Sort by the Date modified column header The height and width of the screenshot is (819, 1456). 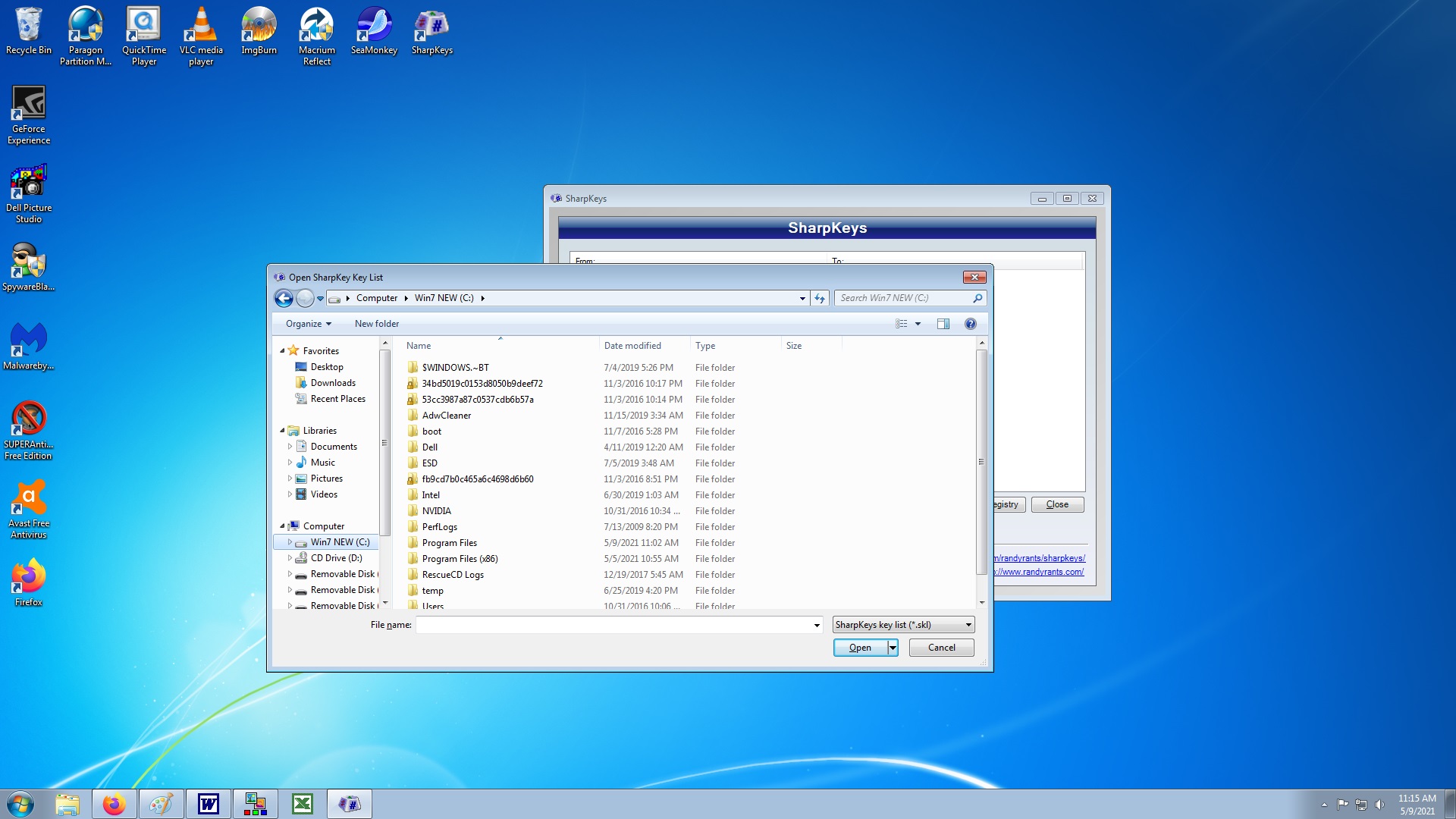coord(632,346)
